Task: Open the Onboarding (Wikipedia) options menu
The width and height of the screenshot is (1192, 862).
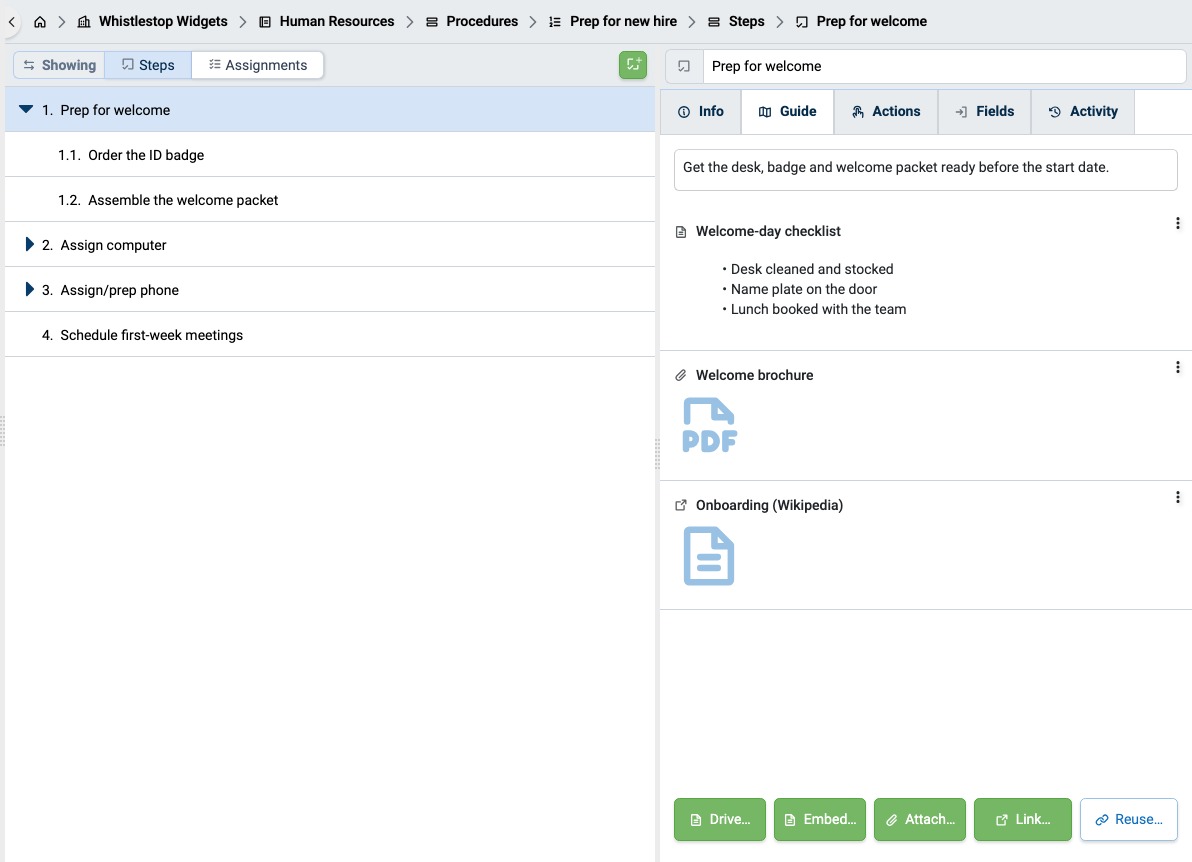Action: 1178,497
